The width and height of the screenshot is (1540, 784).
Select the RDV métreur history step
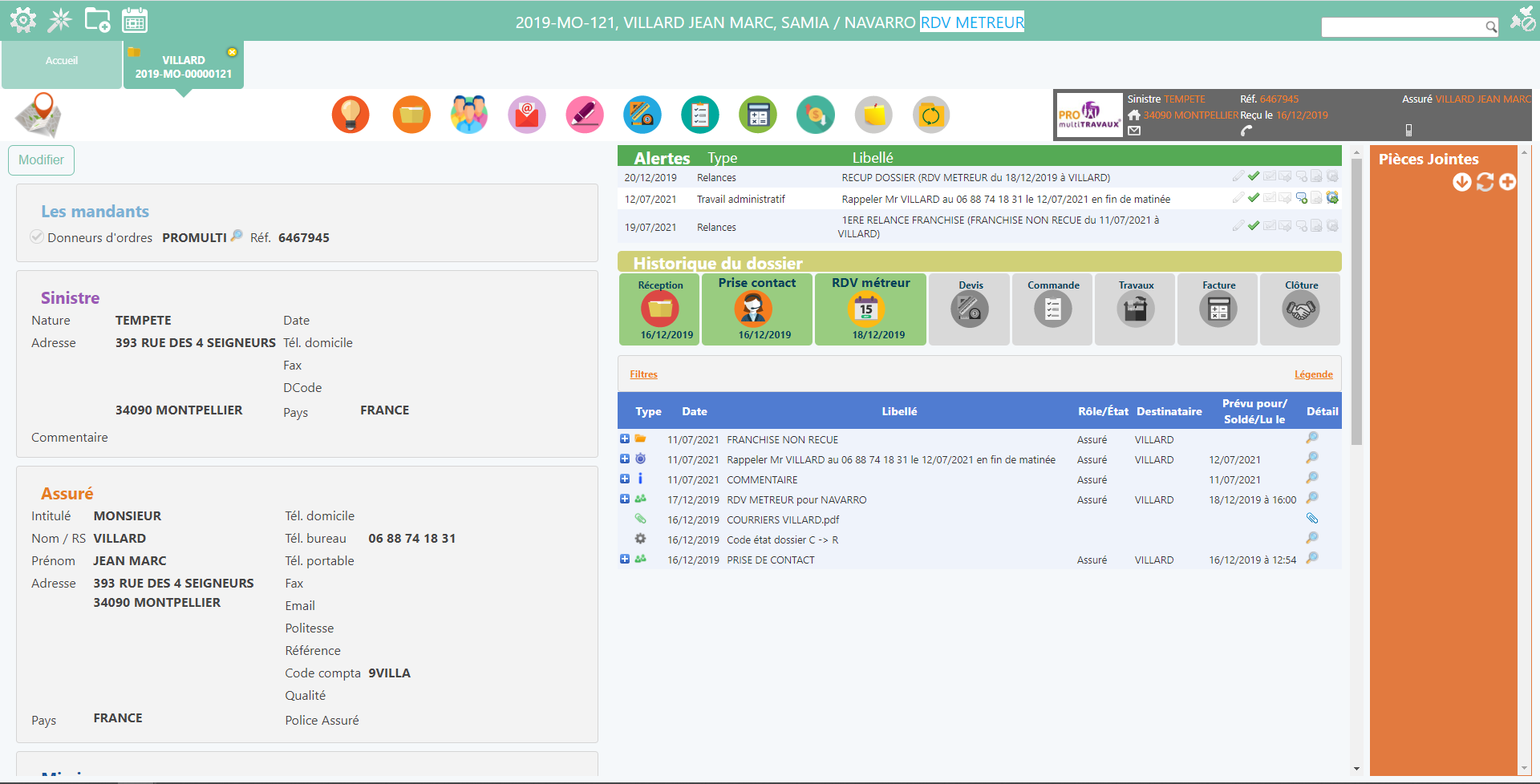(x=870, y=309)
